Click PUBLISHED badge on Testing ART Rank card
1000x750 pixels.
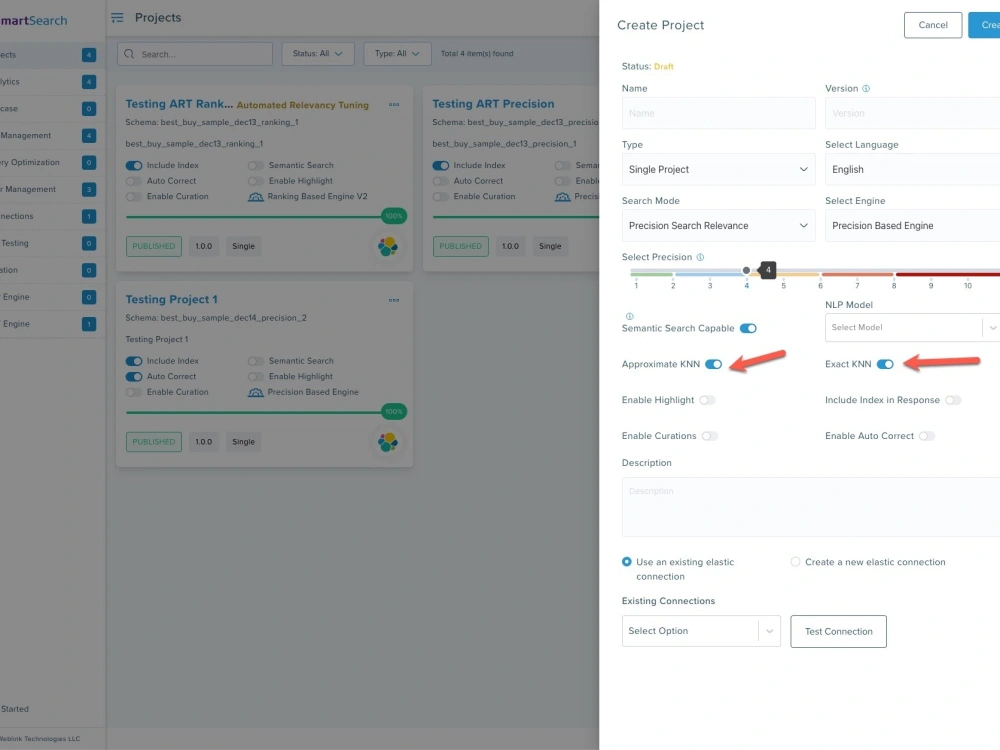pyautogui.click(x=154, y=246)
